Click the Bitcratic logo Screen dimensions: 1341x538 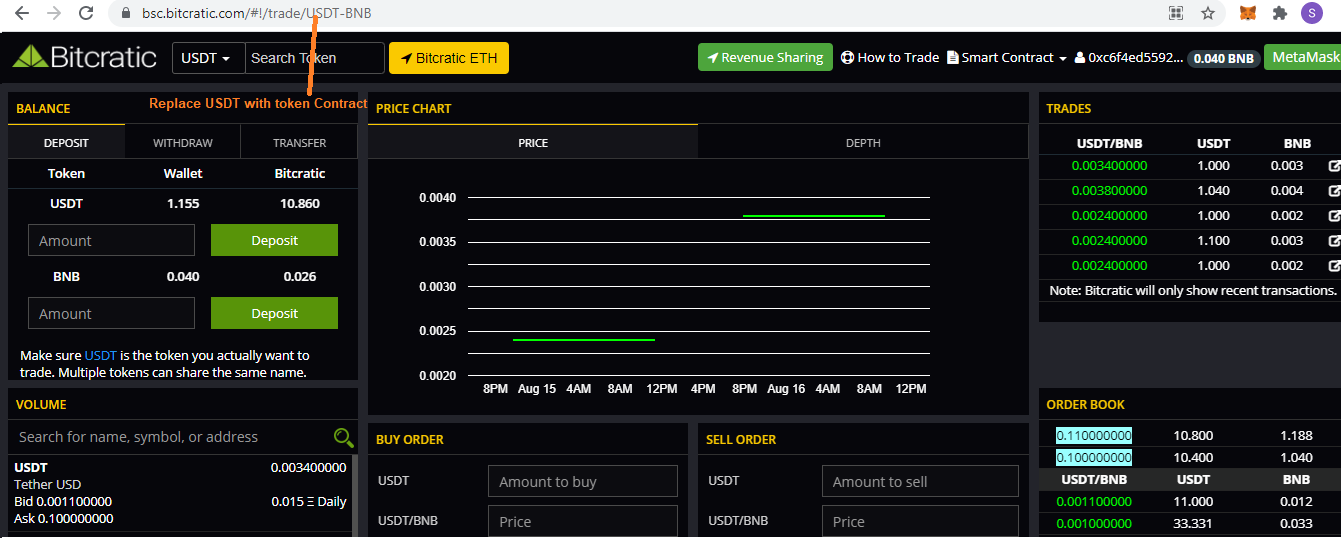click(x=85, y=57)
